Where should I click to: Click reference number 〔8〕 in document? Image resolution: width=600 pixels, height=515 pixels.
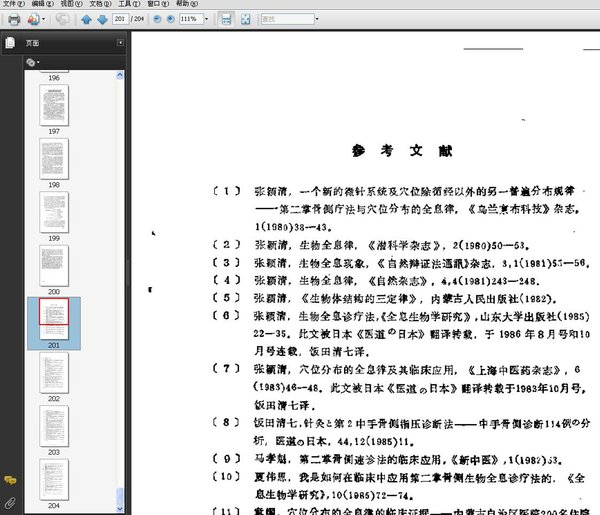227,422
